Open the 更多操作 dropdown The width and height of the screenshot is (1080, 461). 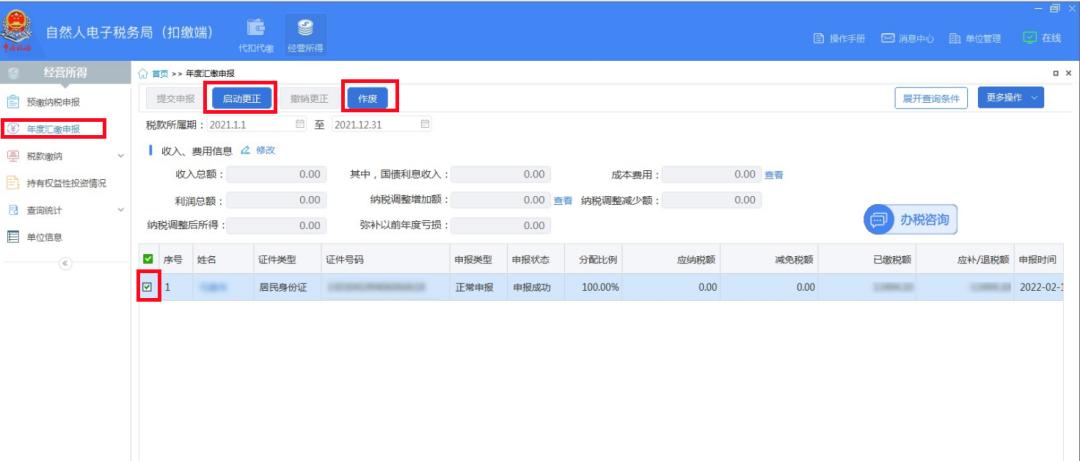click(x=1010, y=97)
